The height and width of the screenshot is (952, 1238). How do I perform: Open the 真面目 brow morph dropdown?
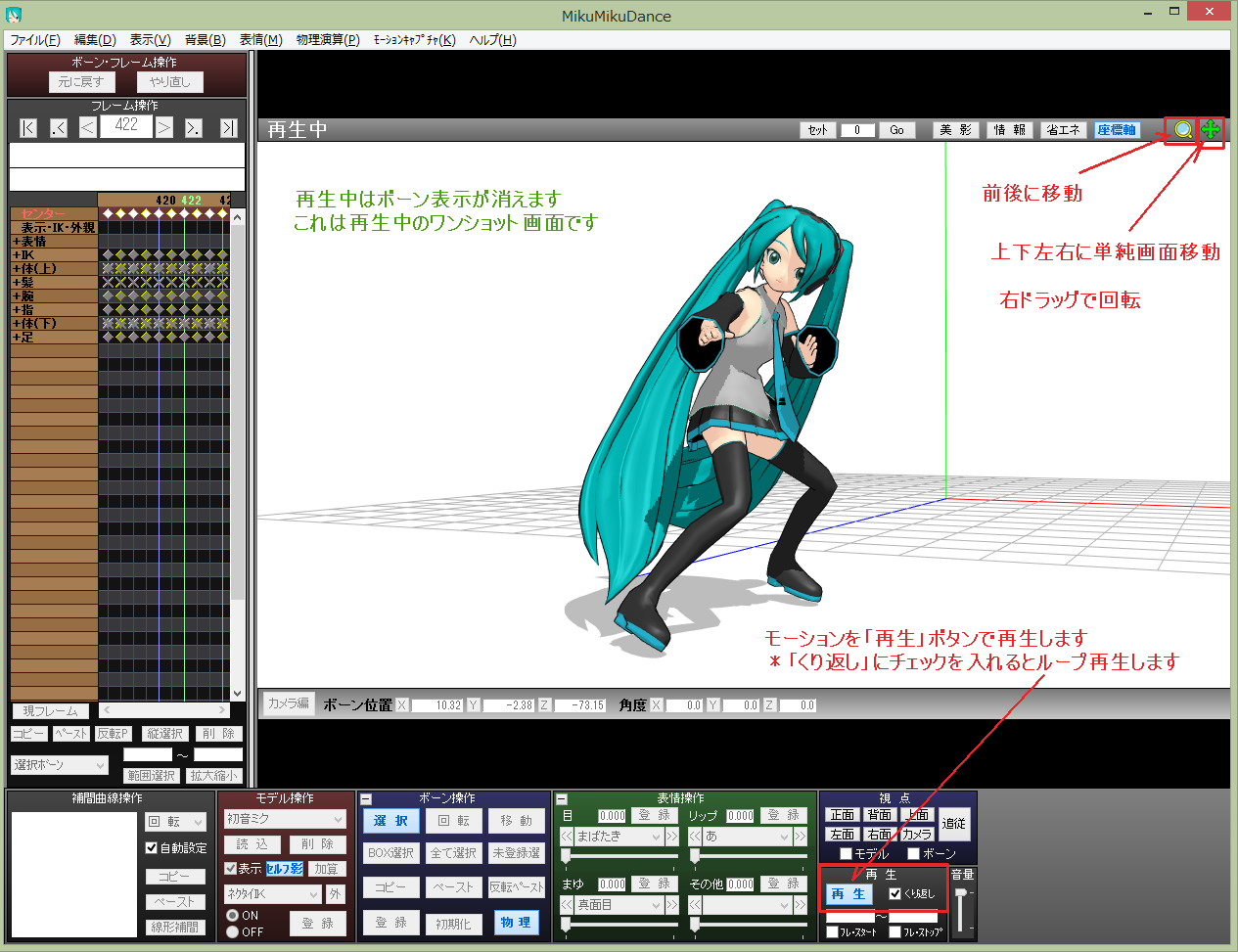tap(619, 905)
